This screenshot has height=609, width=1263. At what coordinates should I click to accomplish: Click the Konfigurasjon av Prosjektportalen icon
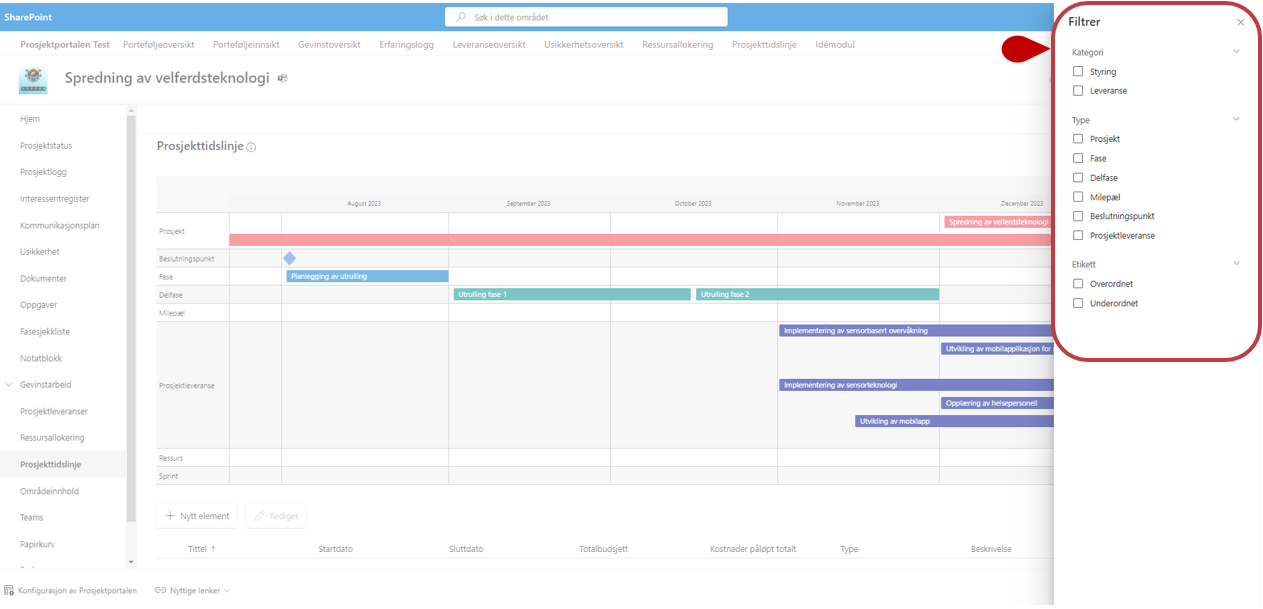point(9,591)
